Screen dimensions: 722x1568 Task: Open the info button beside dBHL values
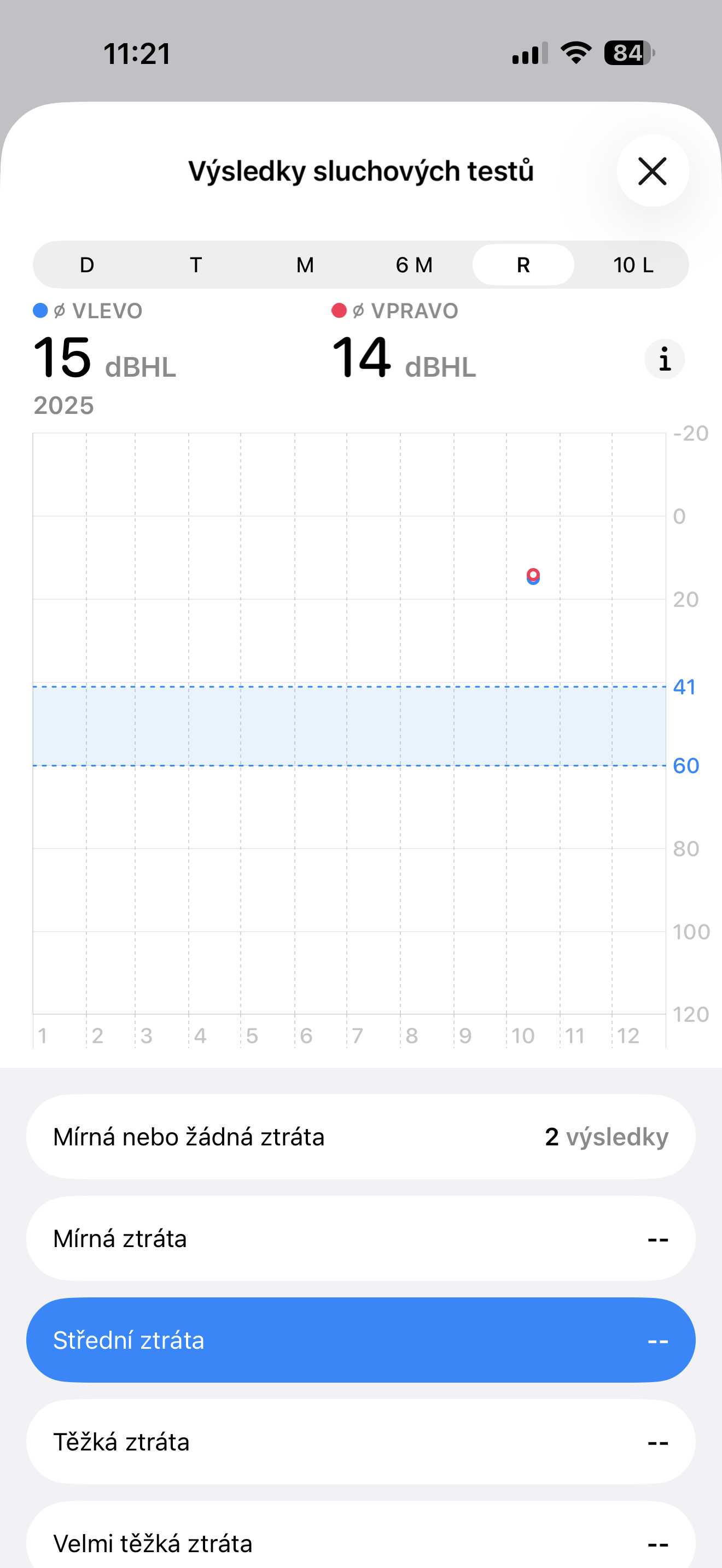pyautogui.click(x=664, y=359)
